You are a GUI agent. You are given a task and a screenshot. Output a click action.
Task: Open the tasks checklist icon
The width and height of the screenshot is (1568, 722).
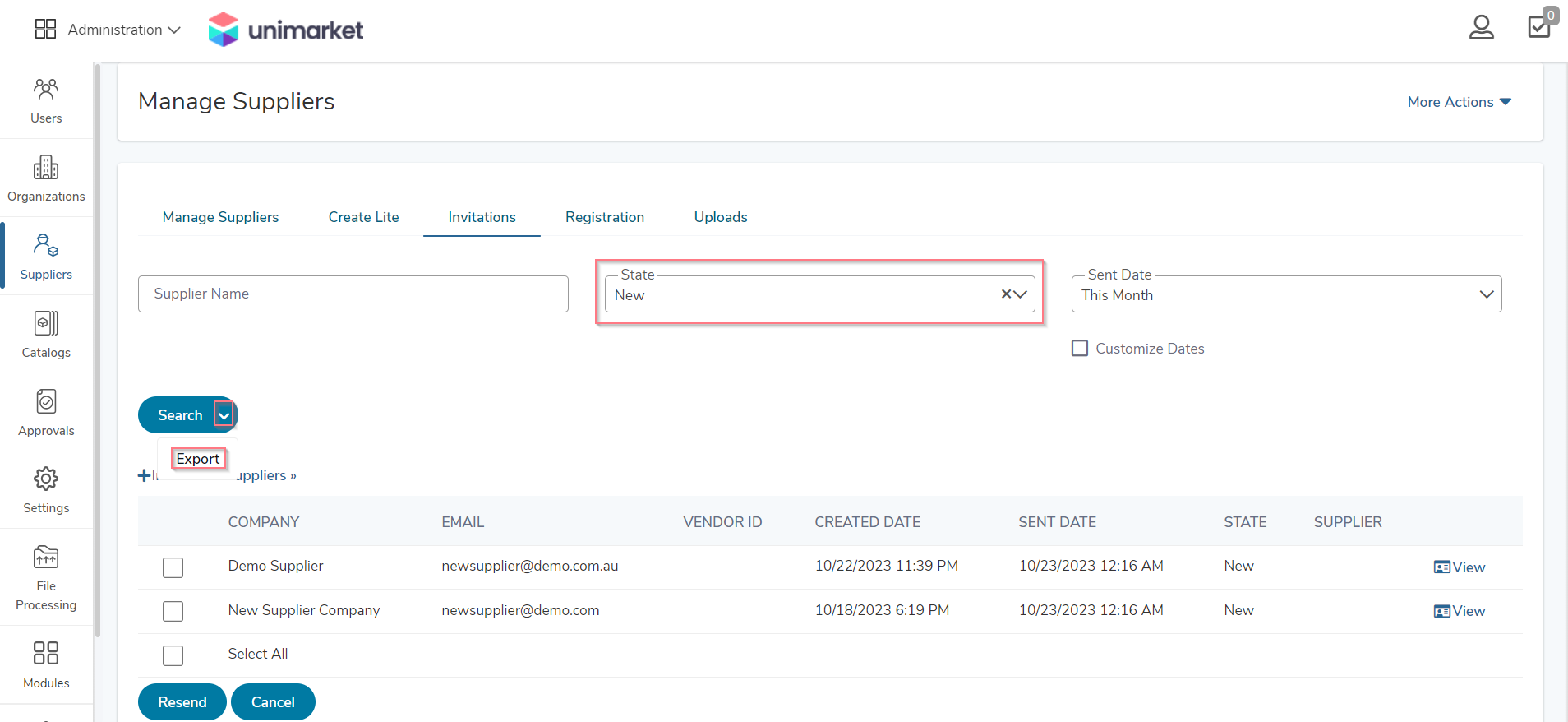pyautogui.click(x=1539, y=27)
